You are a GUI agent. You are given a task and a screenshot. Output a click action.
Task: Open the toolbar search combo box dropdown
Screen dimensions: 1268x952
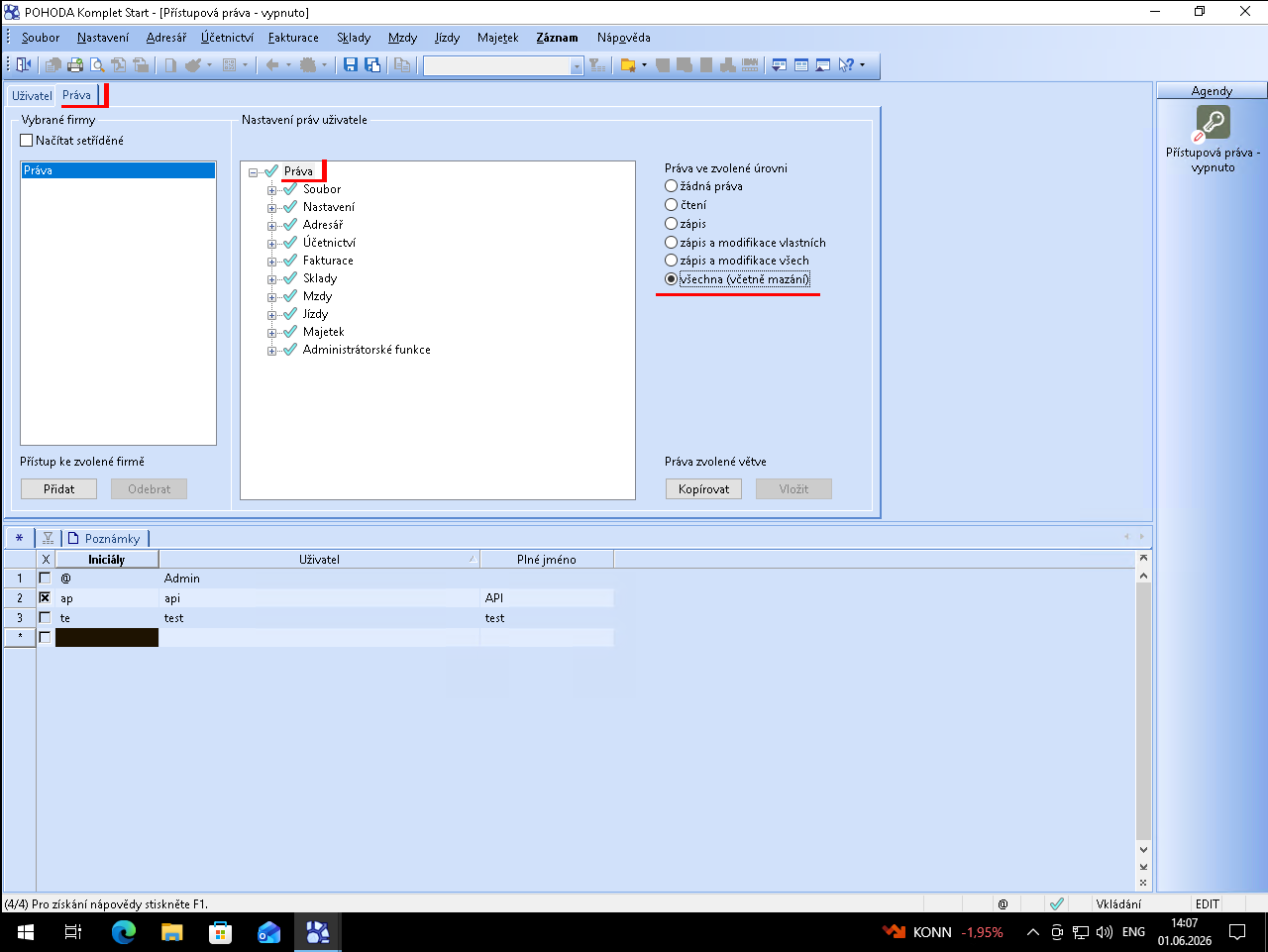pos(577,66)
